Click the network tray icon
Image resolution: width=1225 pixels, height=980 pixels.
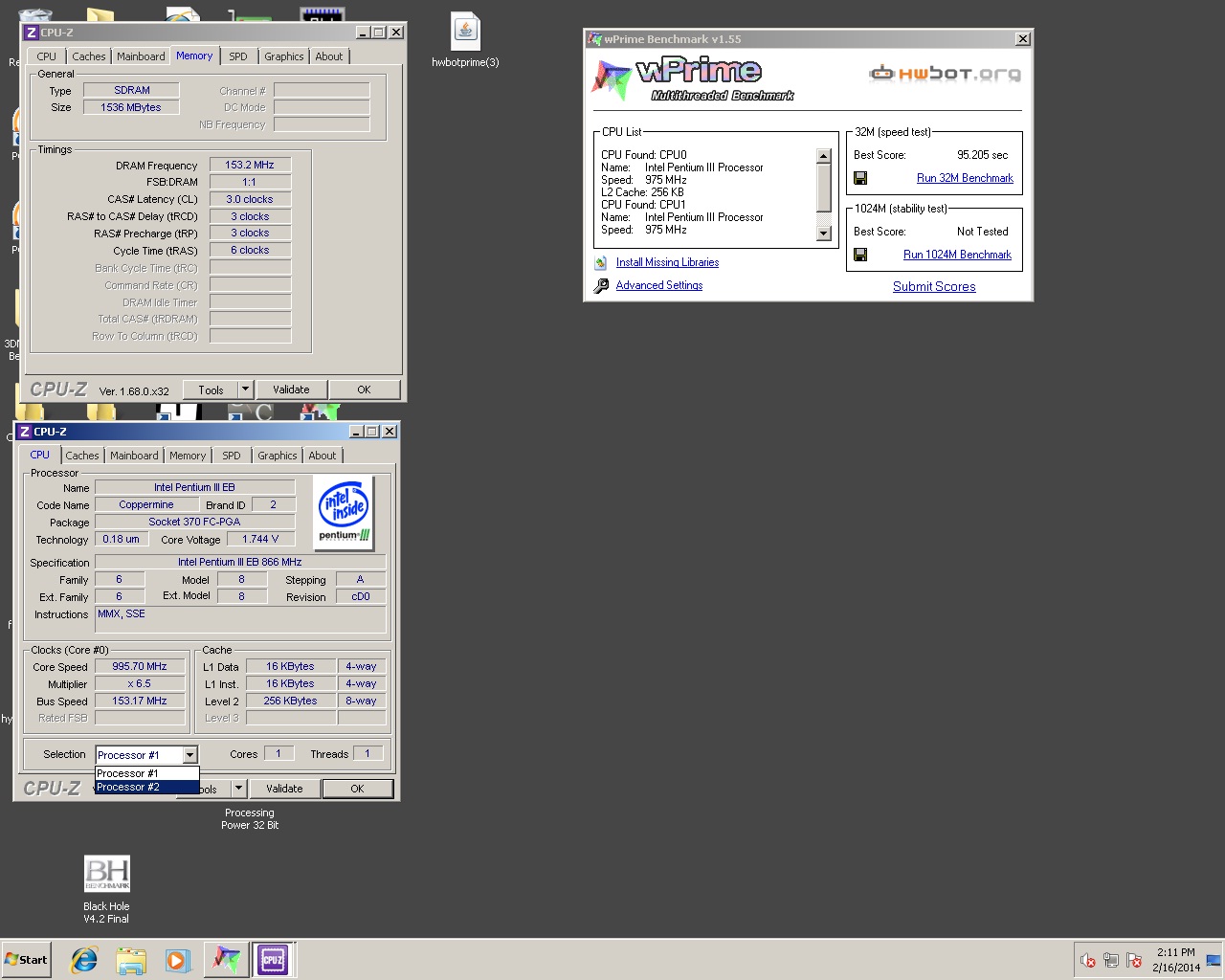[1111, 960]
